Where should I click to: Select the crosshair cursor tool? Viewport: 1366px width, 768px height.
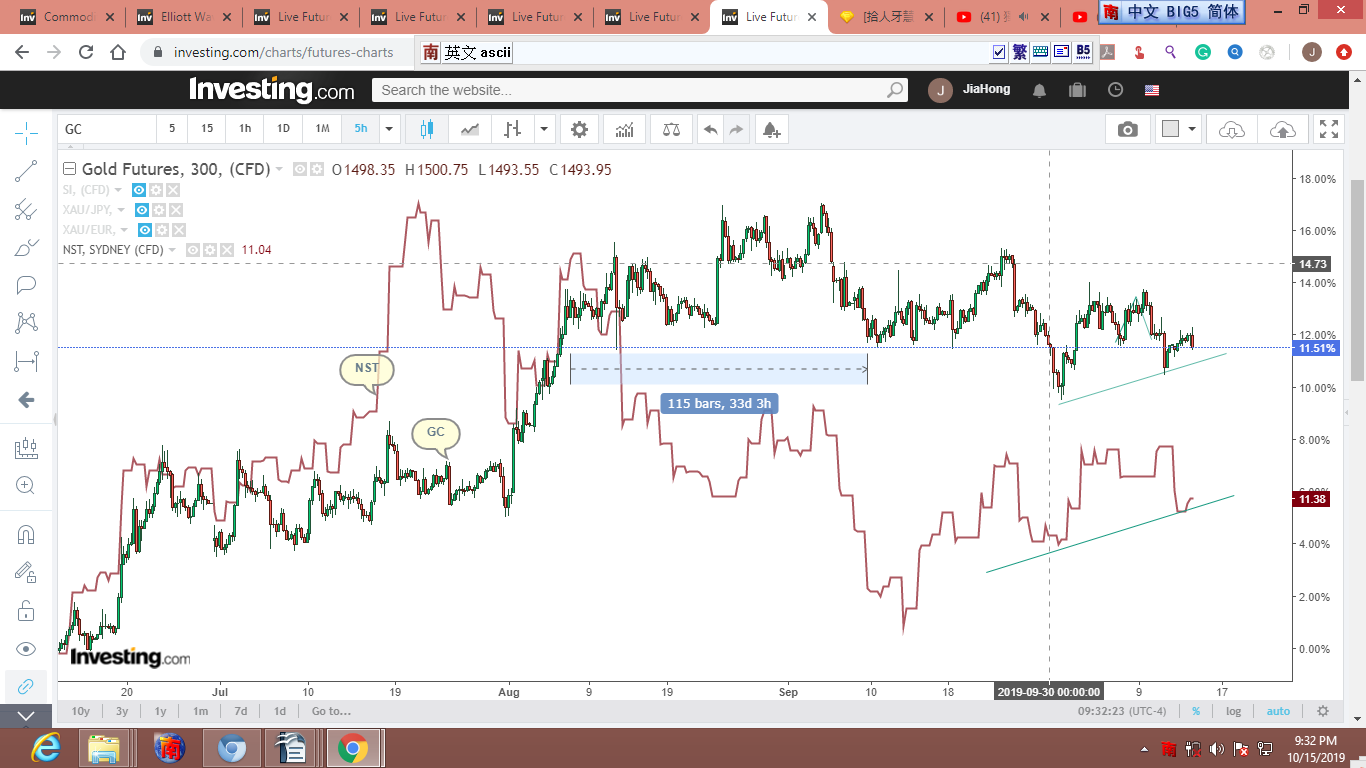pyautogui.click(x=26, y=131)
